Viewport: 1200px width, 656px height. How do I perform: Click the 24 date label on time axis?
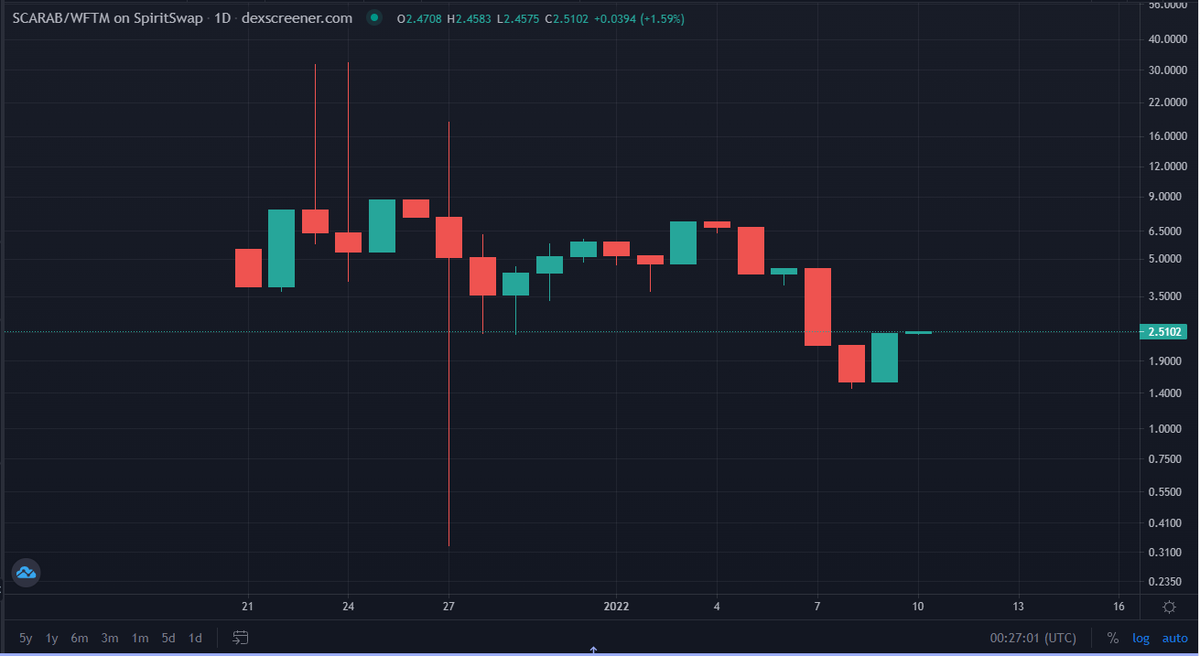click(348, 606)
